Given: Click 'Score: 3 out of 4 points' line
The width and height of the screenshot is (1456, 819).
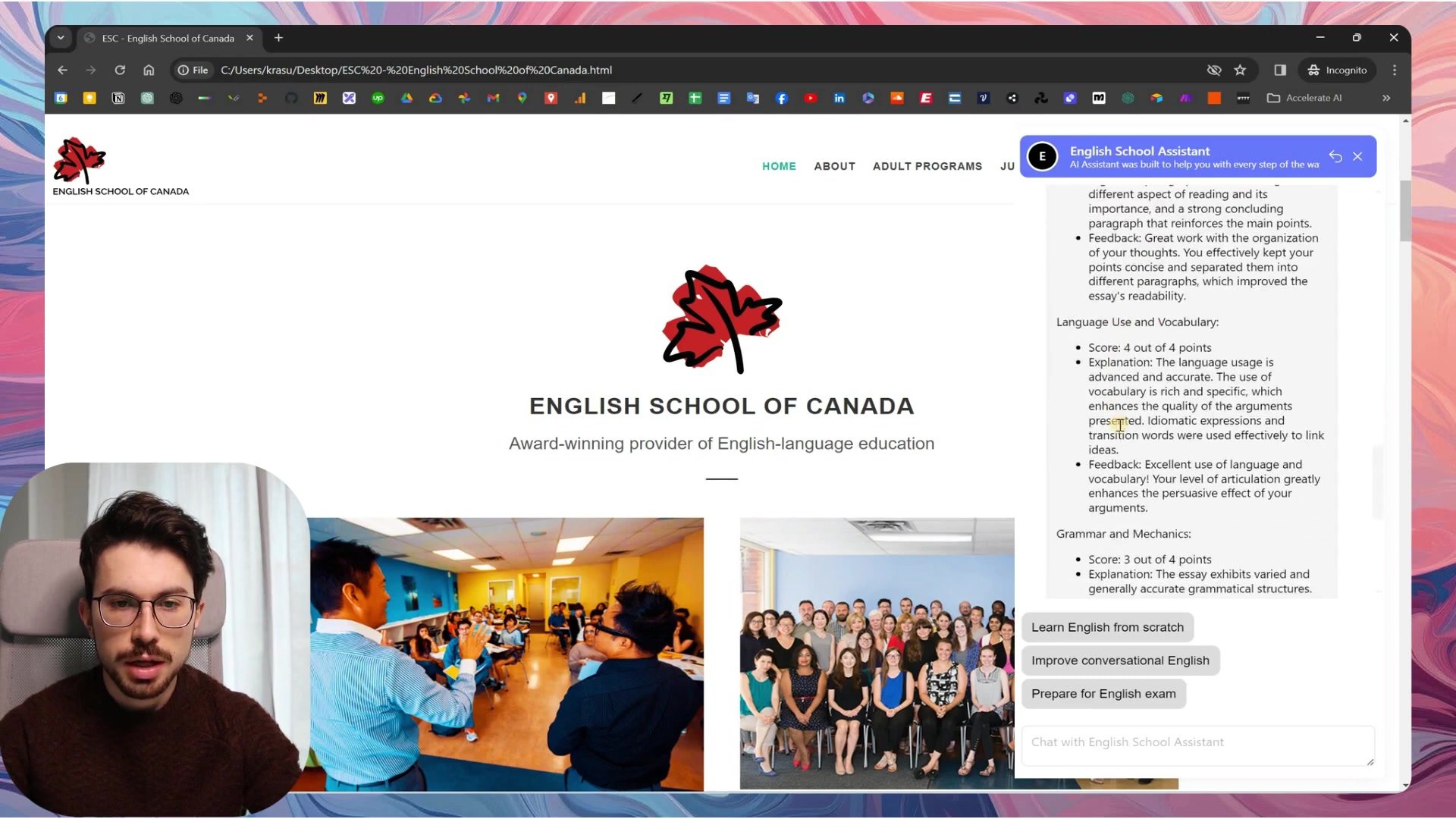Looking at the screenshot, I should pos(1150,560).
